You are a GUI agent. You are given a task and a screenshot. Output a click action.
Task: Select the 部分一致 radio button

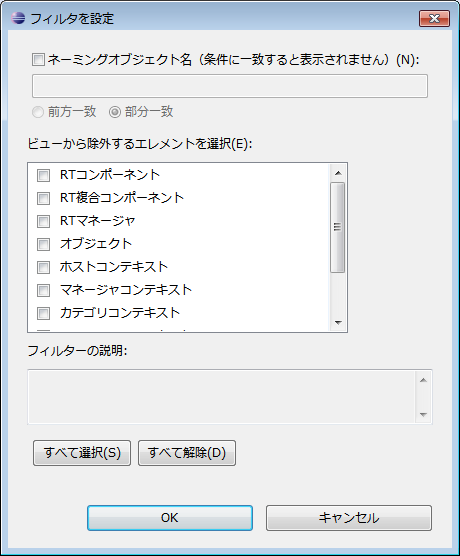115,112
